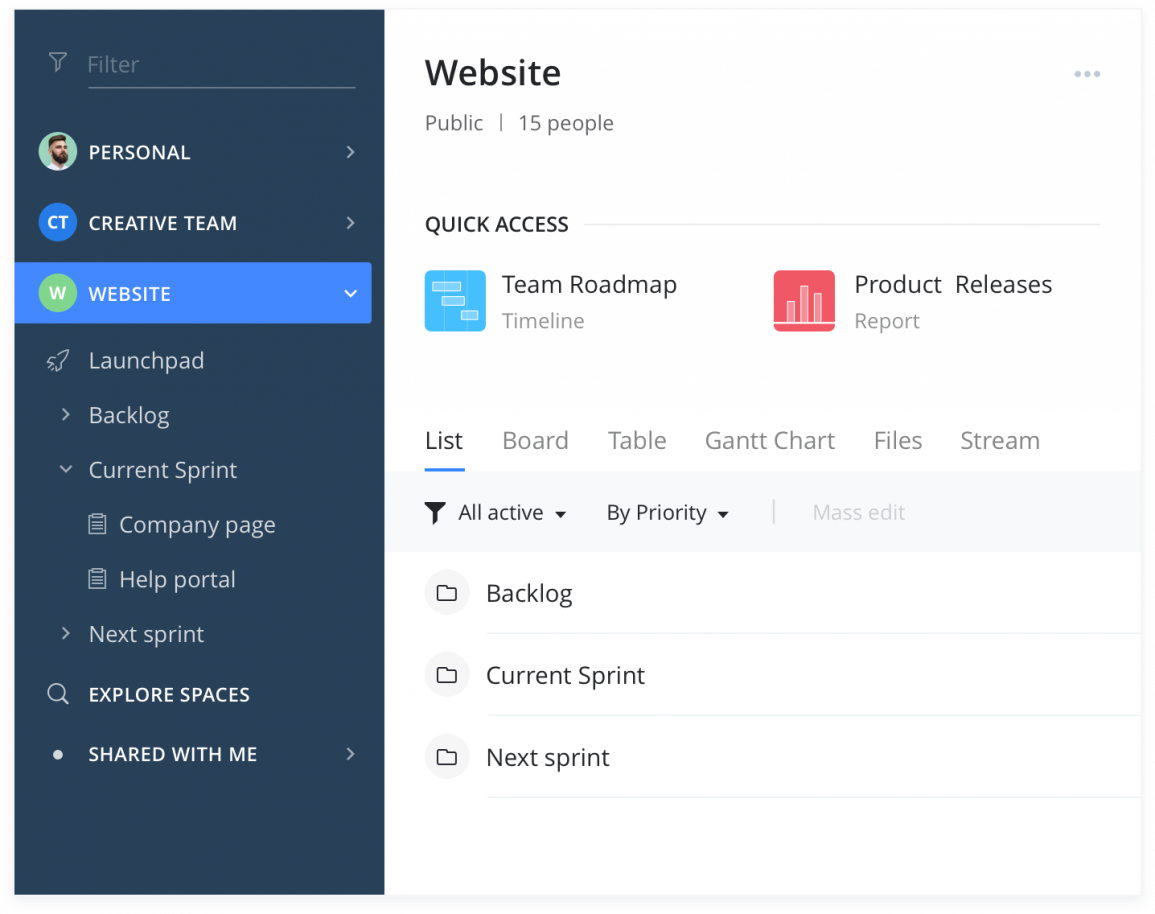Open the Files tab

[x=897, y=441]
